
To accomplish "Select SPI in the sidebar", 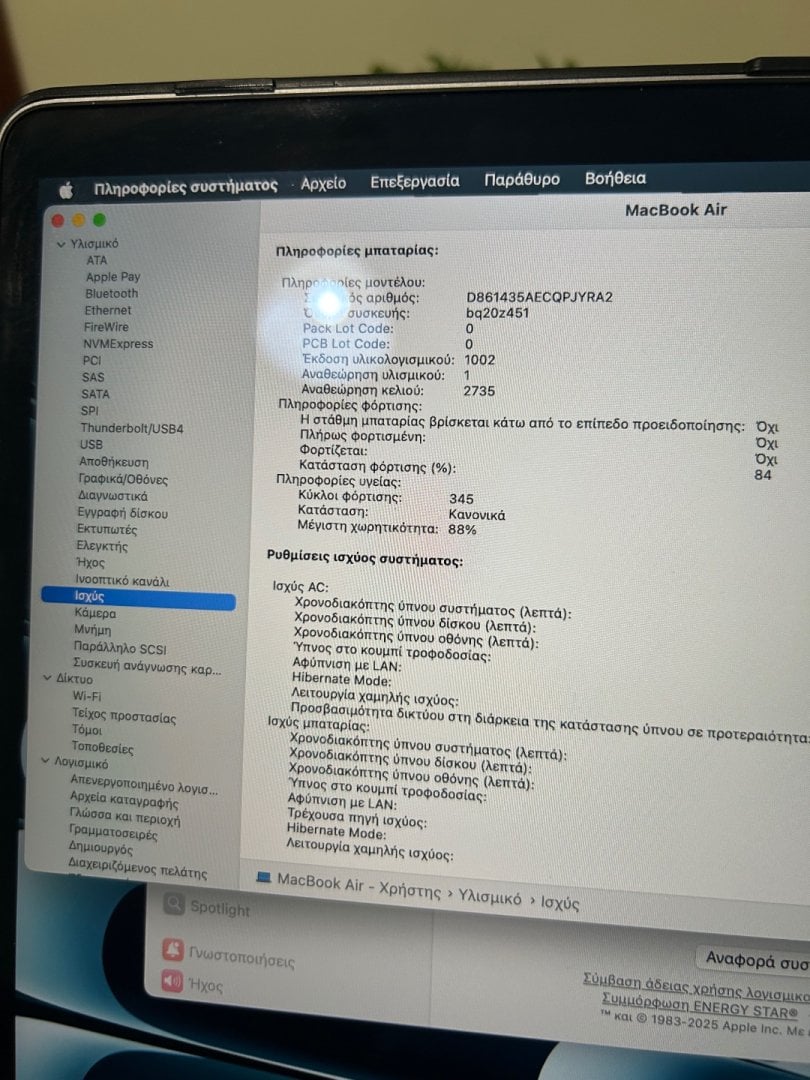I will 90,411.
